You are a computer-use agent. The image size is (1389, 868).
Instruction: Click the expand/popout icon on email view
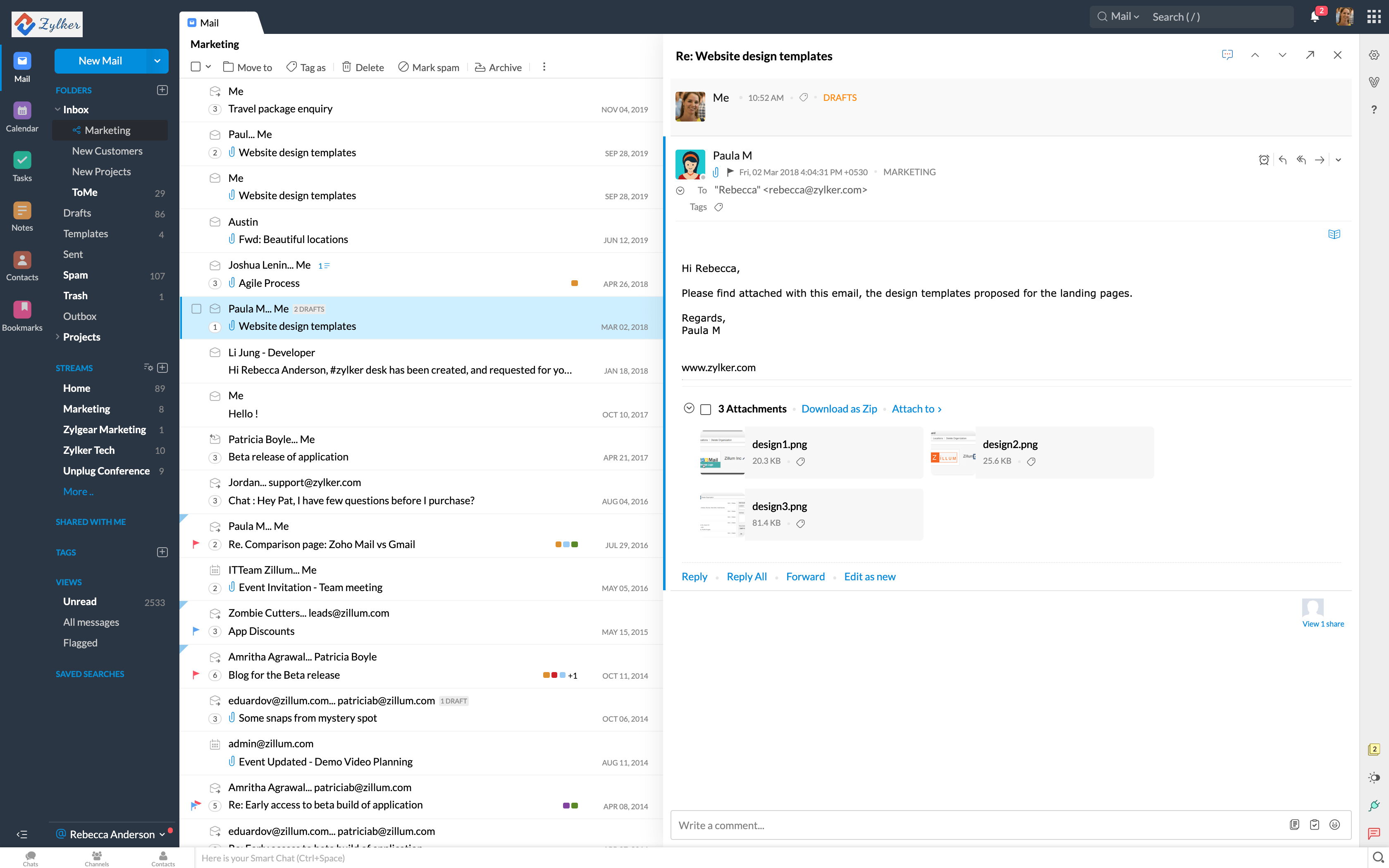coord(1311,55)
